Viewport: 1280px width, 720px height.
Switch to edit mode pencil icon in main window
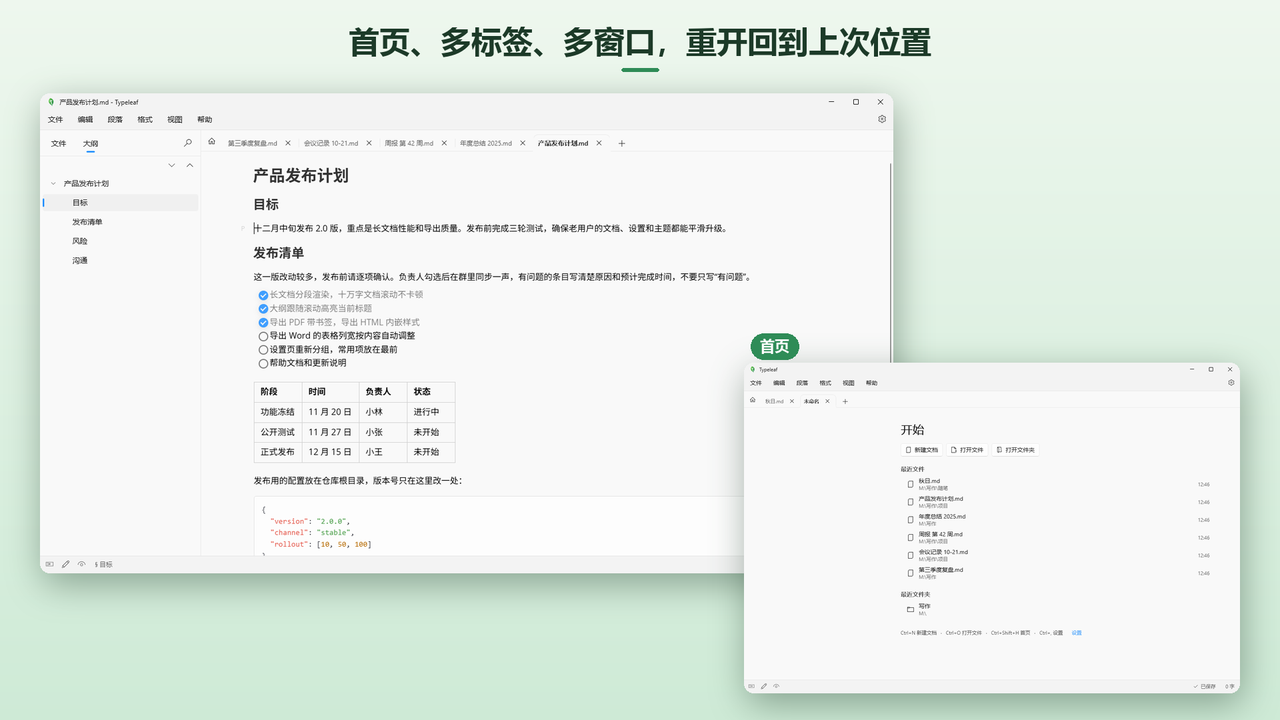pos(65,564)
